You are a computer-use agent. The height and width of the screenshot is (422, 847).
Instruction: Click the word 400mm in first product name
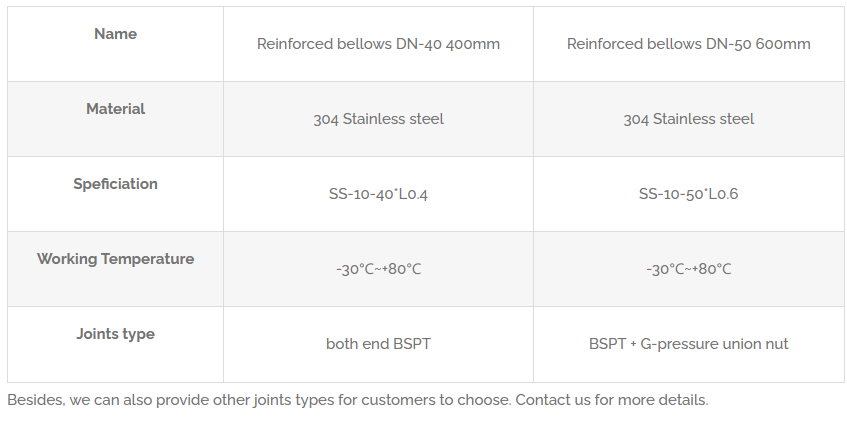tap(475, 44)
